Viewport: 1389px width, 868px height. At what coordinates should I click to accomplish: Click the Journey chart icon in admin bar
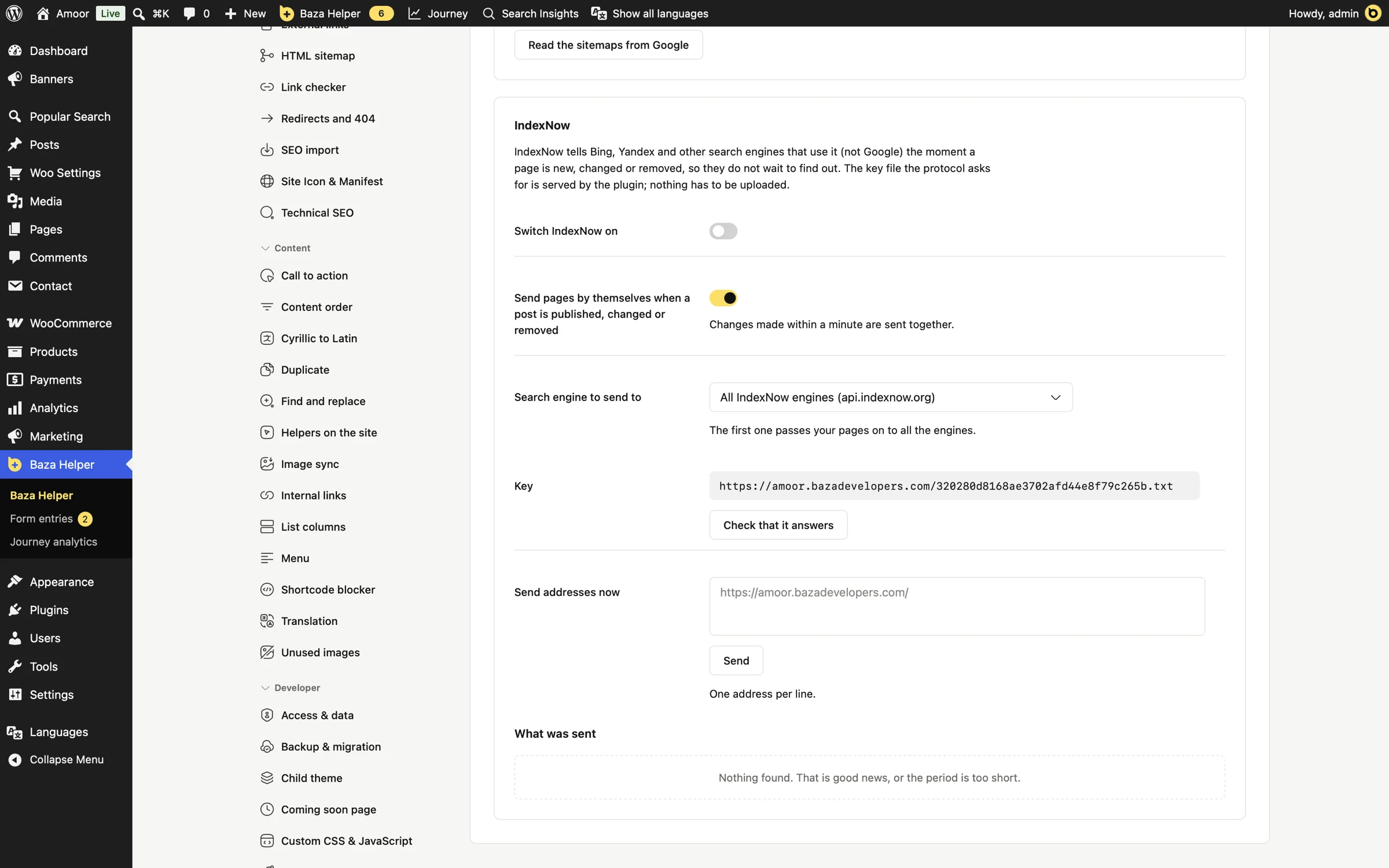414,13
